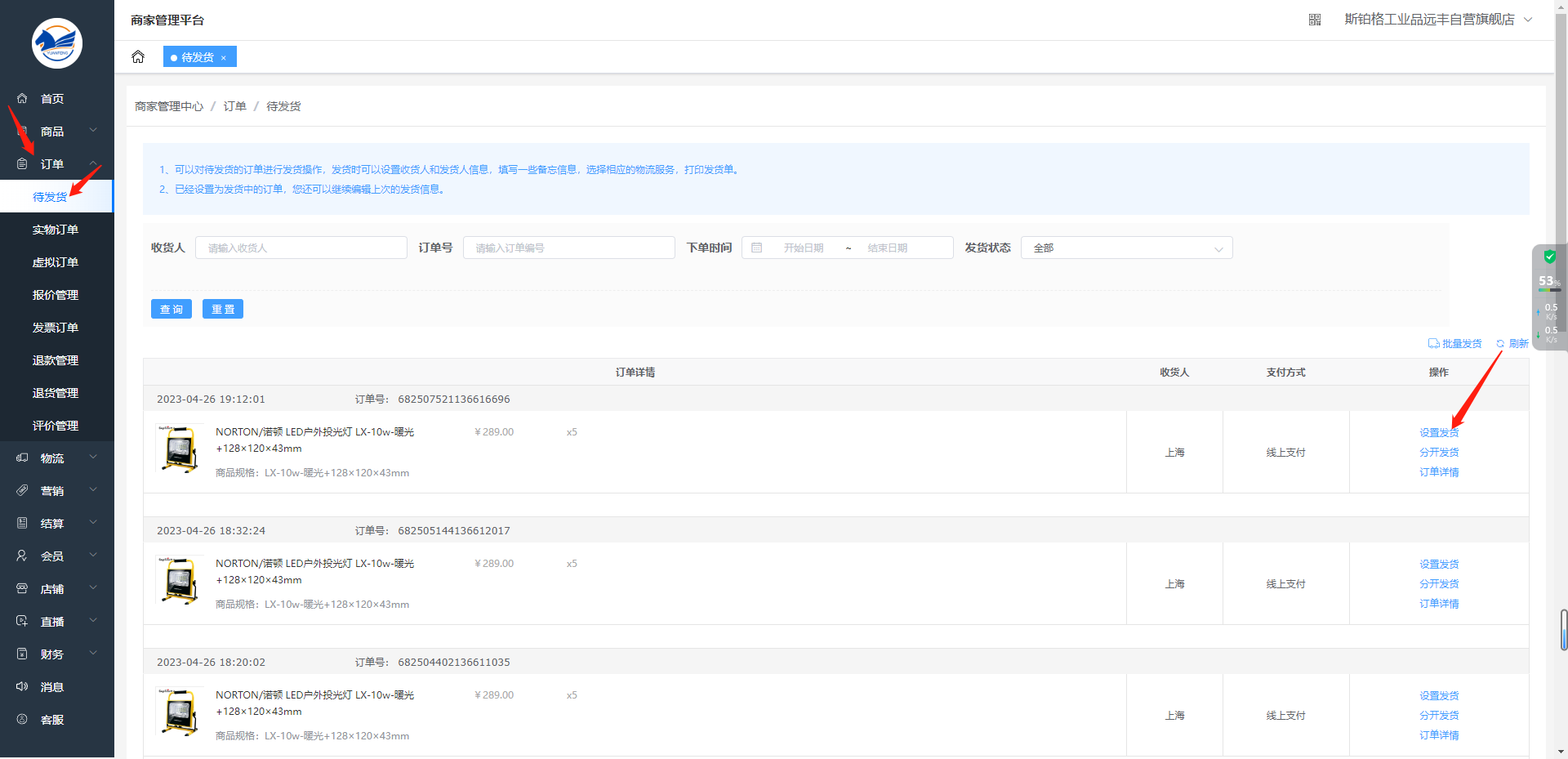This screenshot has height=759, width=1568.
Task: Click product thumbnail of order 682507521136616696
Action: pos(180,449)
